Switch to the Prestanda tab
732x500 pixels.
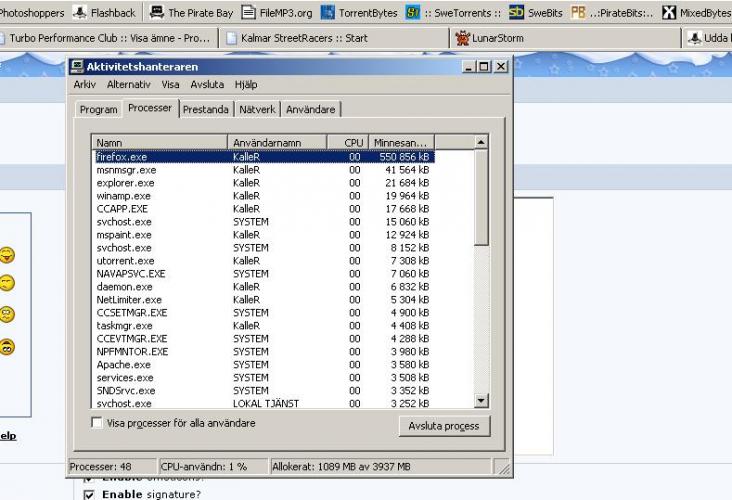(205, 110)
